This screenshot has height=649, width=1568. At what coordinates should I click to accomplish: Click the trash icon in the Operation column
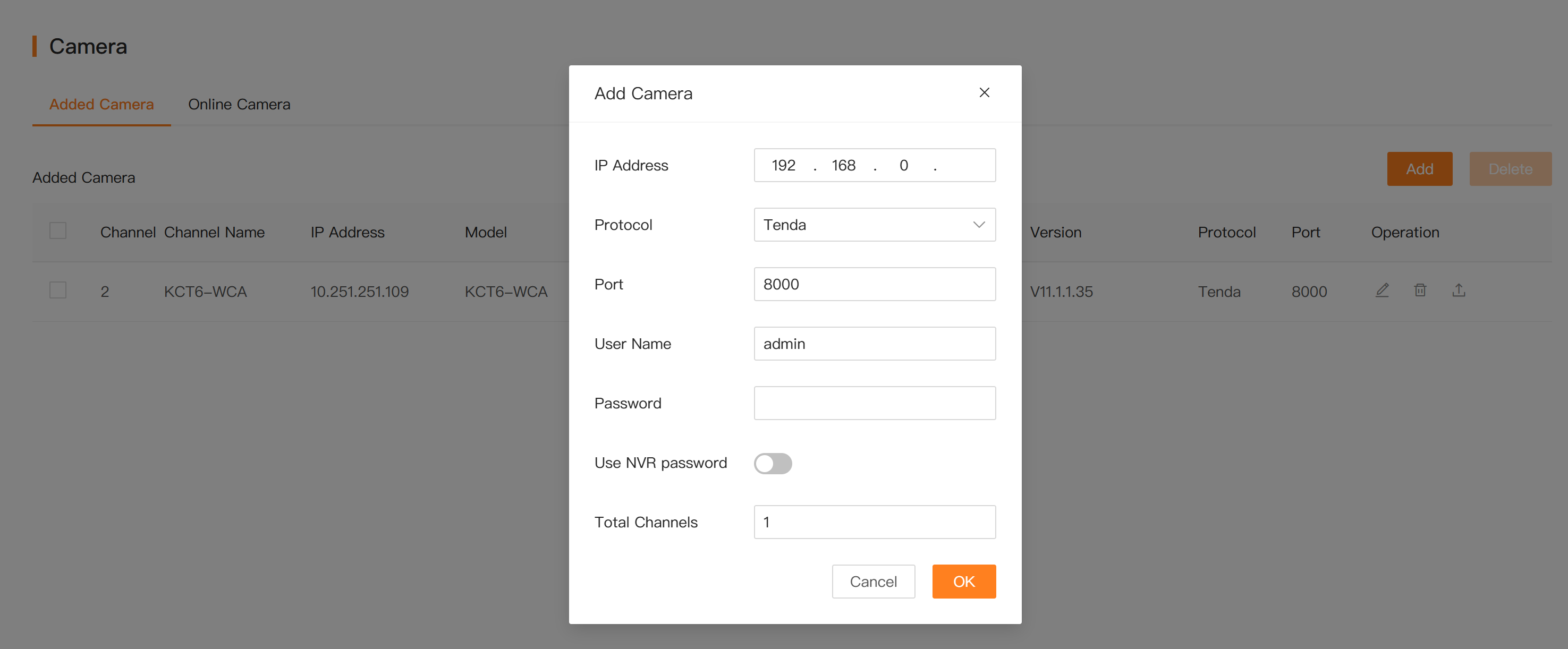(1420, 290)
